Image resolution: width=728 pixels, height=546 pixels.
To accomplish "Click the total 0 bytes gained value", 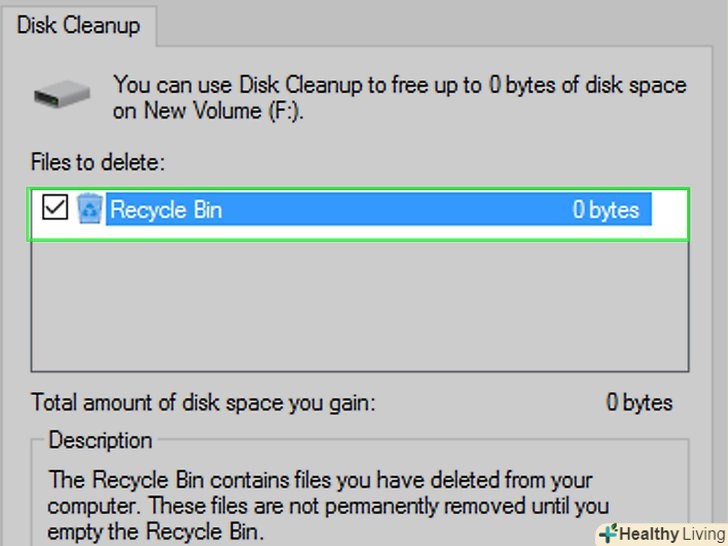I will point(639,404).
